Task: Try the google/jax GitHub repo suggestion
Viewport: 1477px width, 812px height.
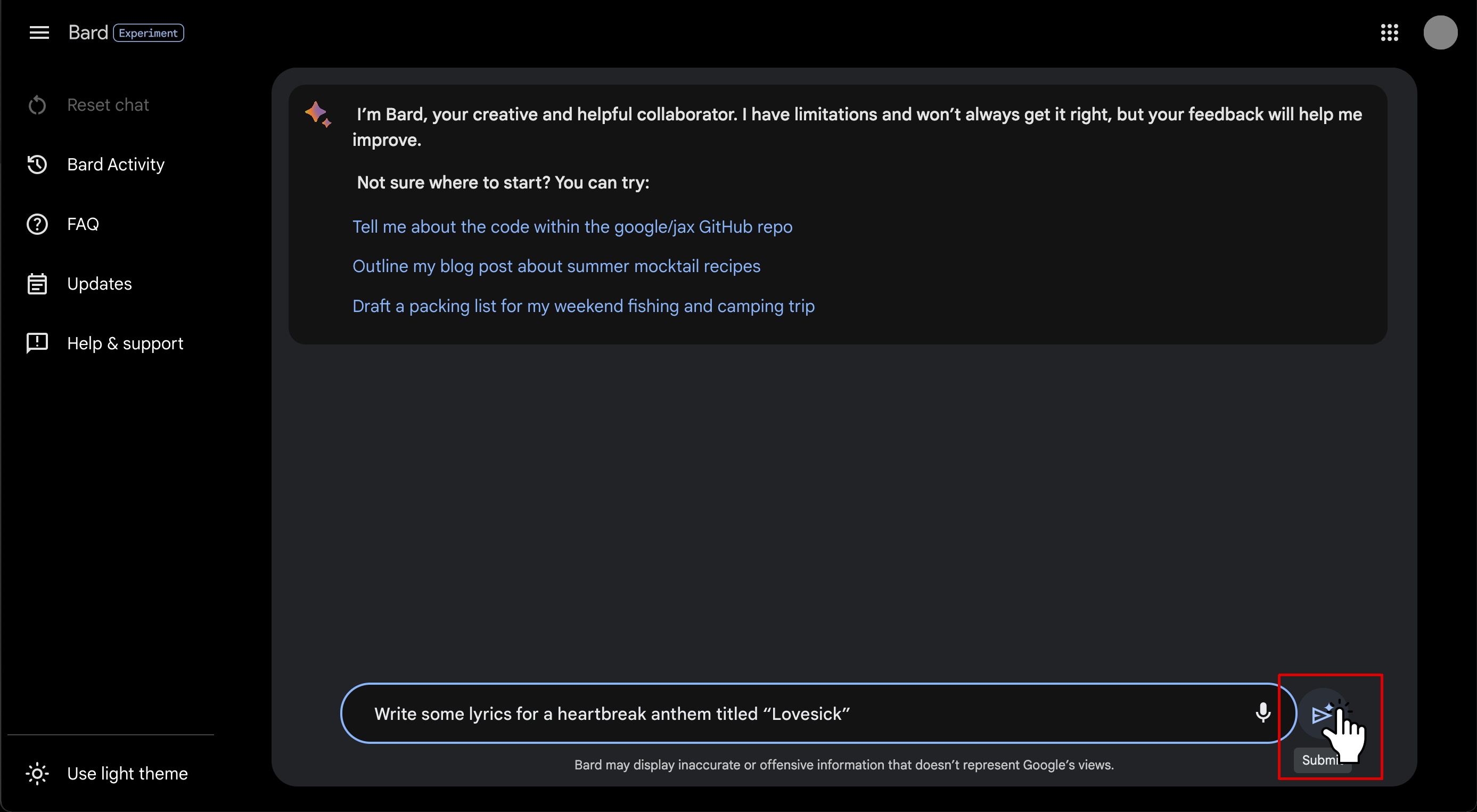Action: click(x=572, y=227)
